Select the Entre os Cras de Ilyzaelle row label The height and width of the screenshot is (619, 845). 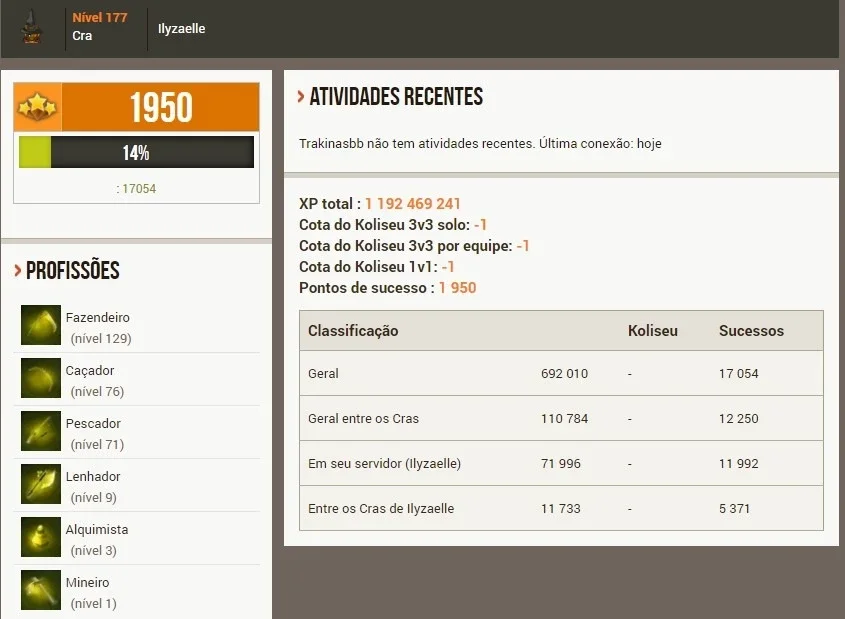pyautogui.click(x=381, y=509)
